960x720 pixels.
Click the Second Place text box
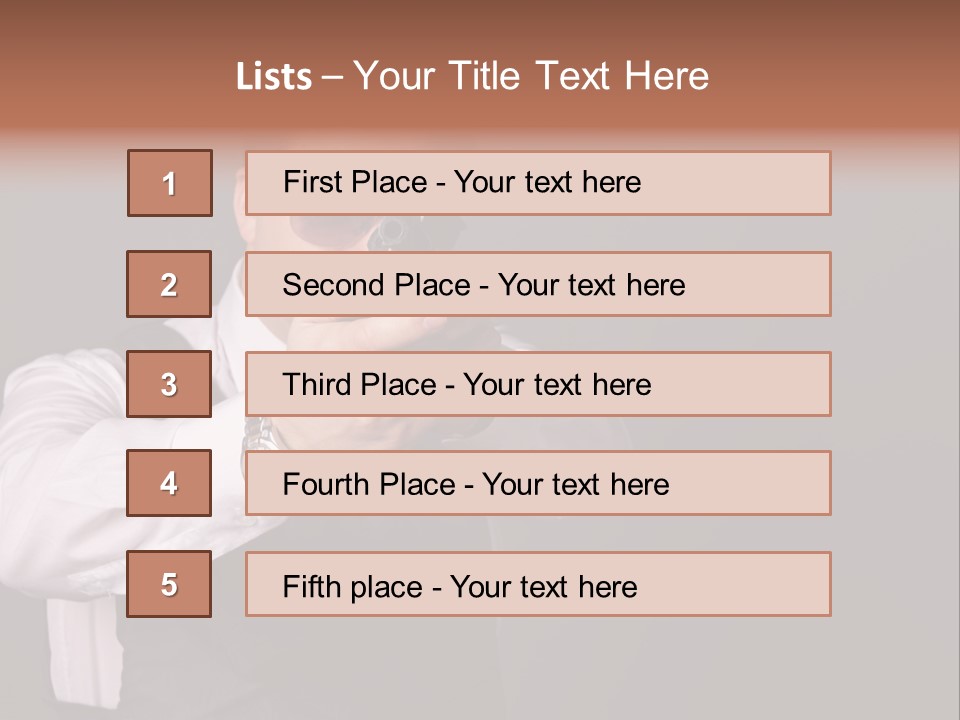[538, 284]
